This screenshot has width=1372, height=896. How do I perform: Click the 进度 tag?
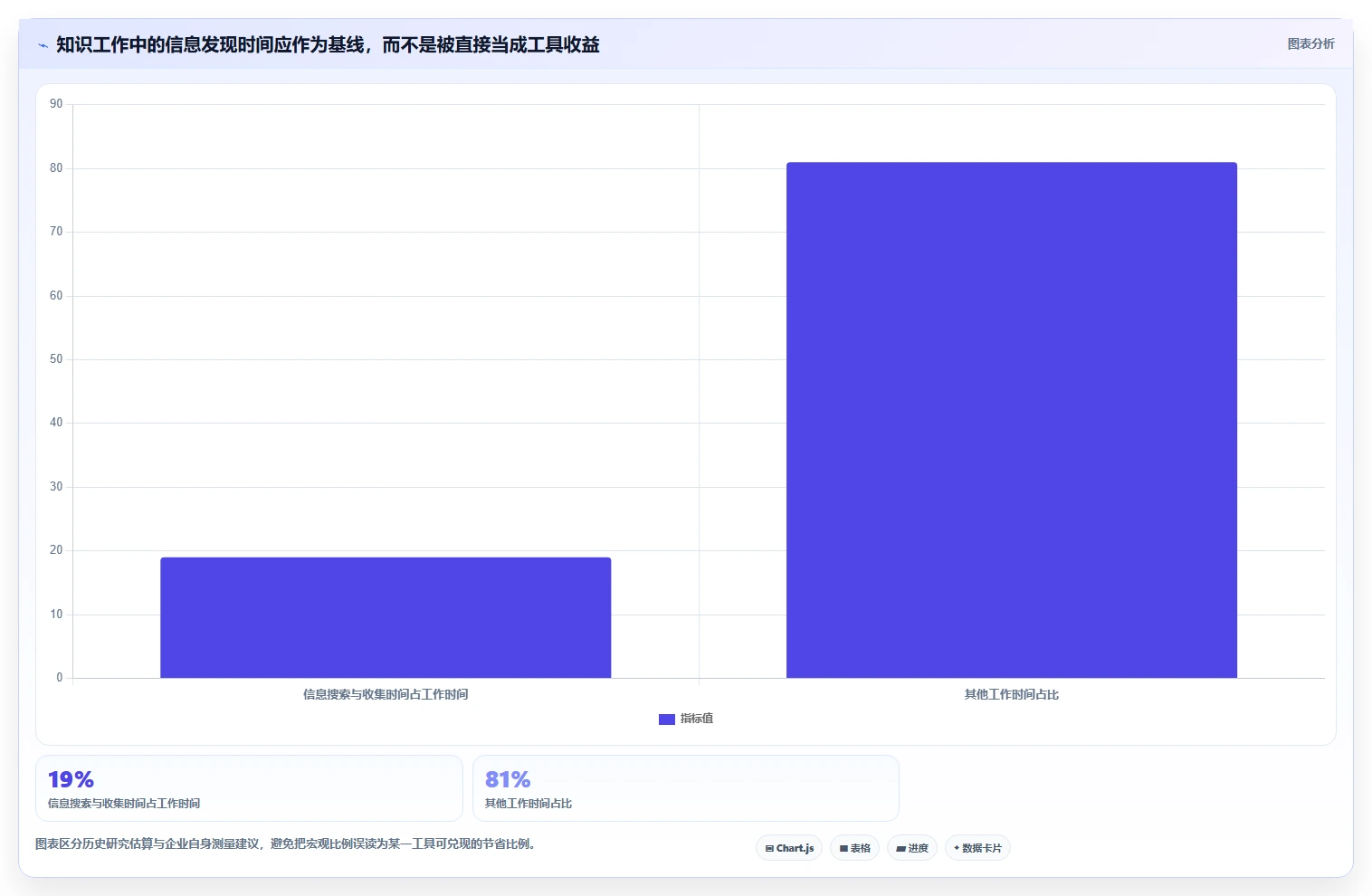[x=912, y=848]
